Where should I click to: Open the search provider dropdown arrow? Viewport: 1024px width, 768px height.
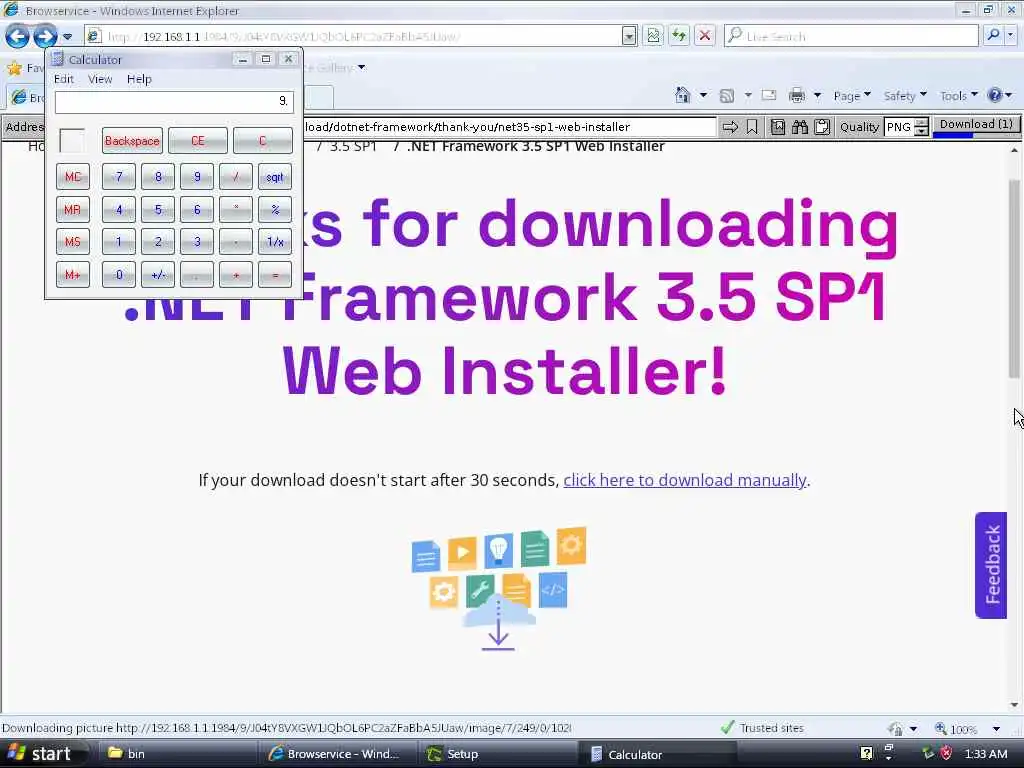pos(1011,36)
